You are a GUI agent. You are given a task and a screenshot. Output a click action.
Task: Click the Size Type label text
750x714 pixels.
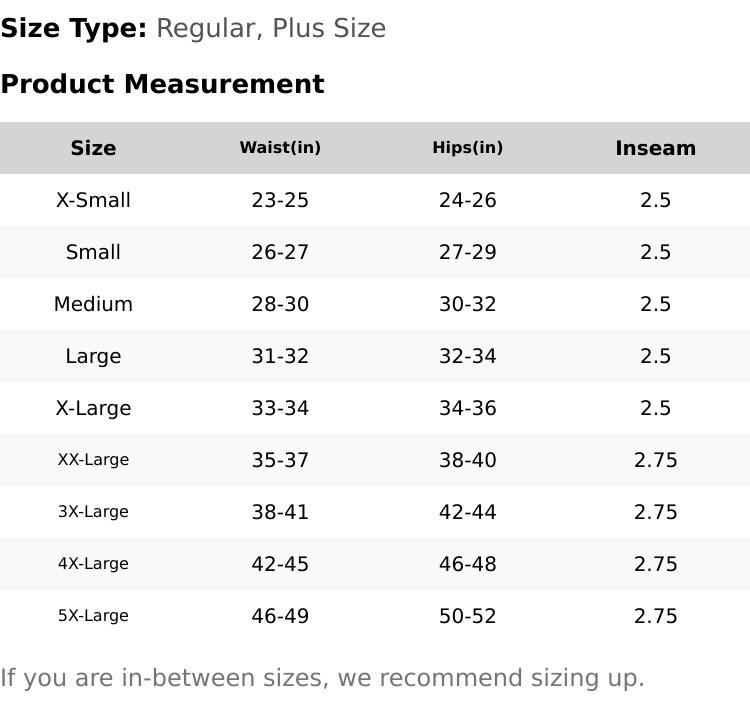click(74, 28)
